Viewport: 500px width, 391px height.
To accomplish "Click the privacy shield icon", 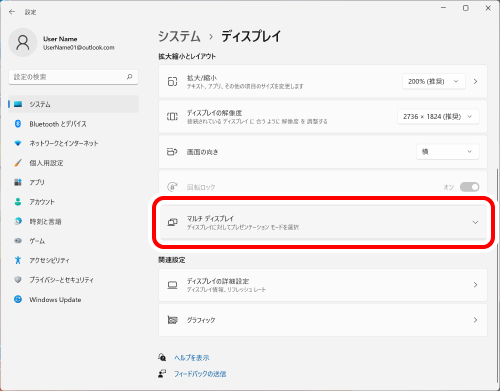I will click(x=18, y=280).
